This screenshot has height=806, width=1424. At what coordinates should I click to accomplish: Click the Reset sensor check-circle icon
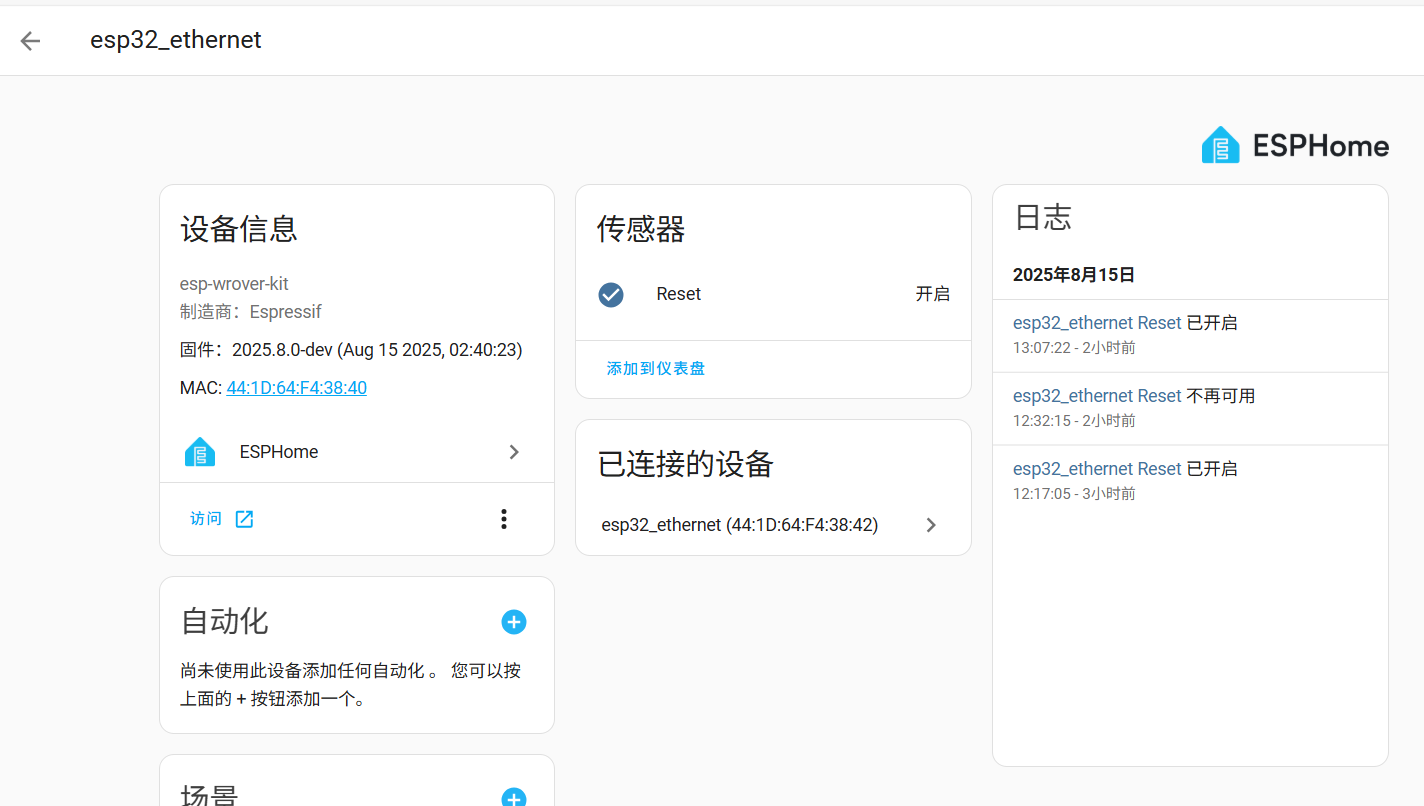coord(611,295)
